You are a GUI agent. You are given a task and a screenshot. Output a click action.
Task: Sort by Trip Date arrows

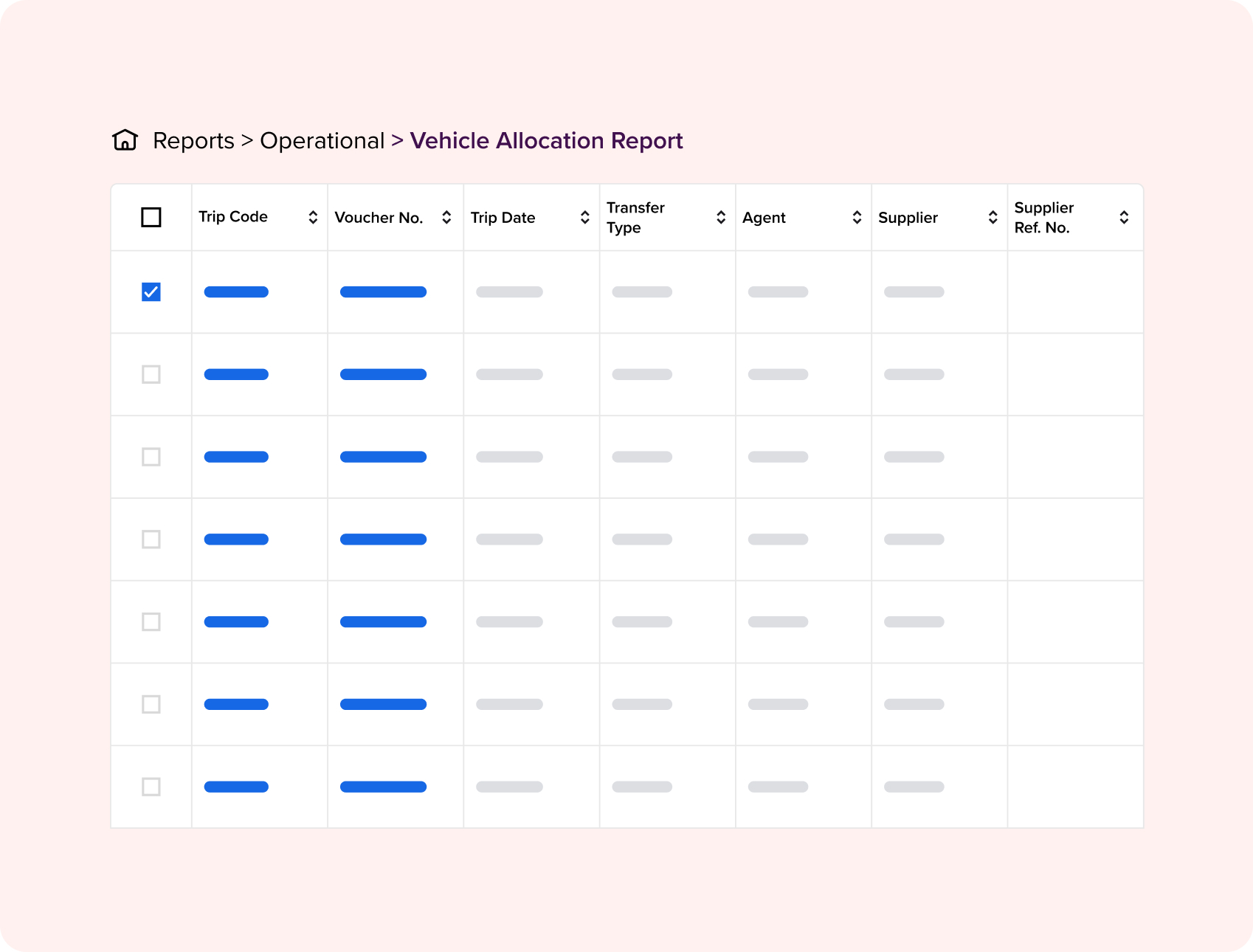pyautogui.click(x=584, y=217)
